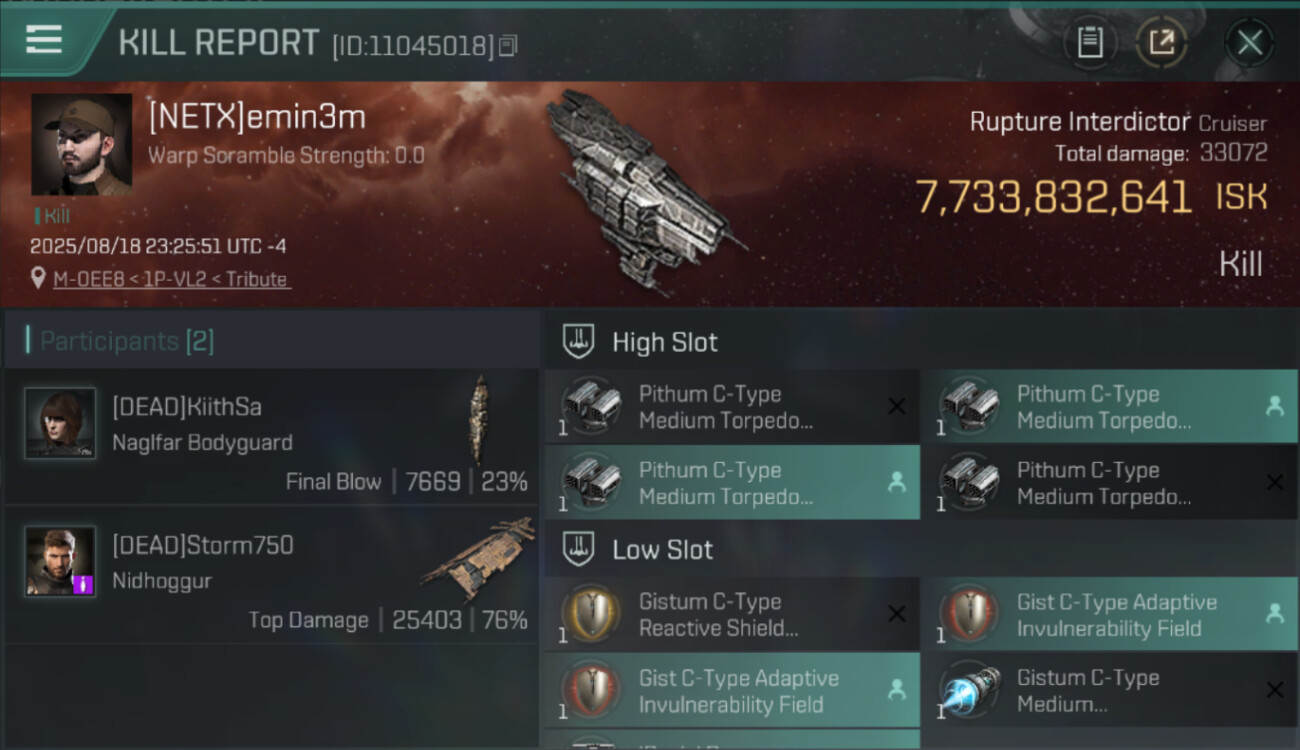This screenshot has height=750, width=1300.
Task: View the Nidhoggur ship icon
Action: tap(478, 559)
